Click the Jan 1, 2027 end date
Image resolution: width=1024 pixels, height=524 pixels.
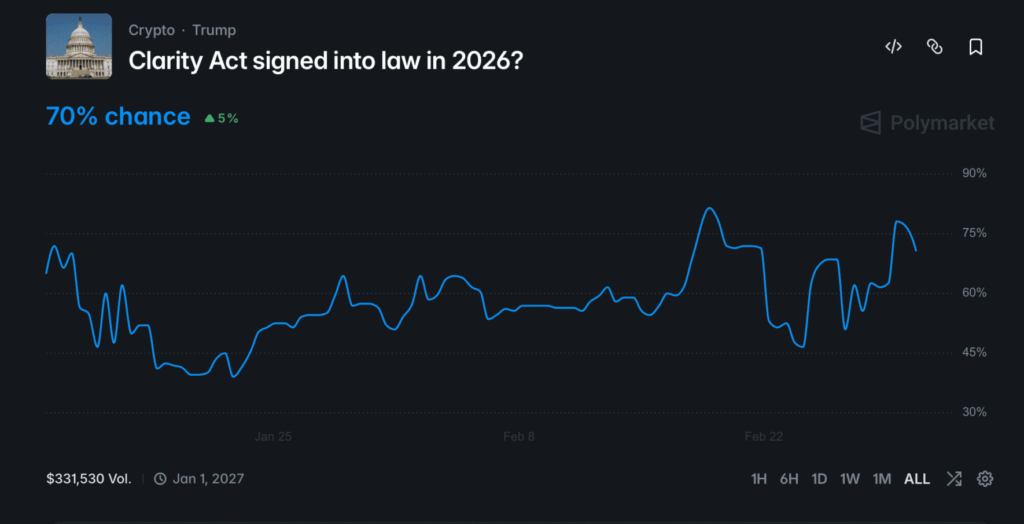(x=208, y=479)
